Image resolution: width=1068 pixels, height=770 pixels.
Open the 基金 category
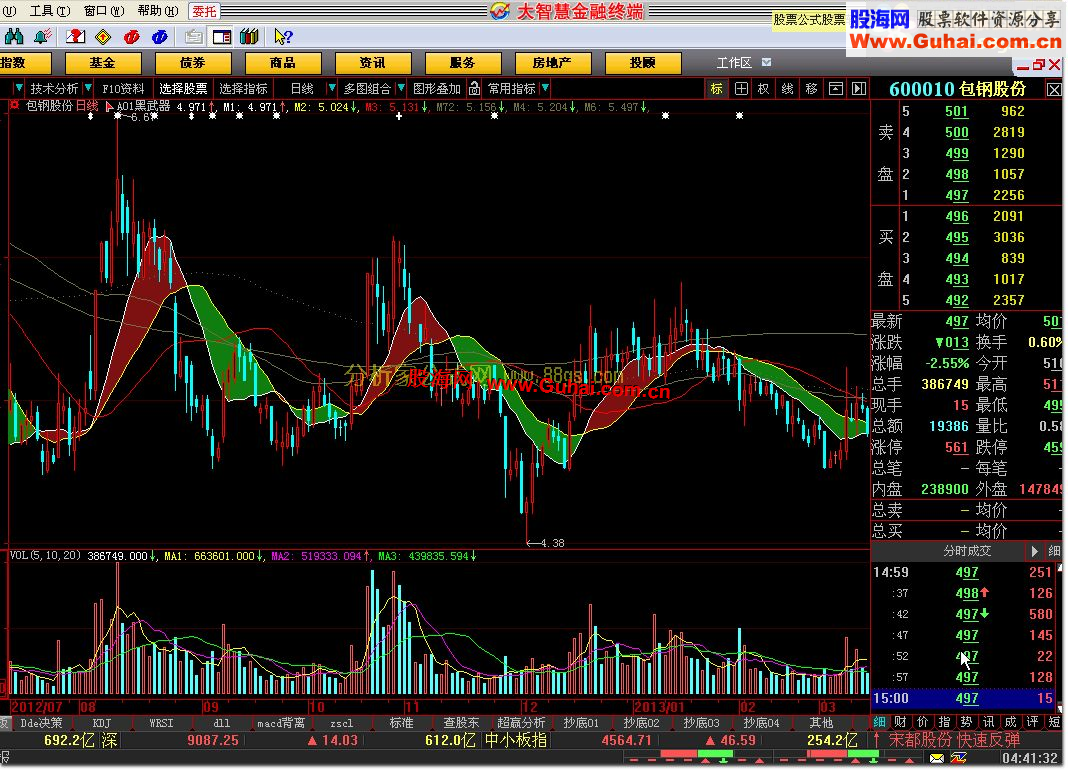coord(103,63)
